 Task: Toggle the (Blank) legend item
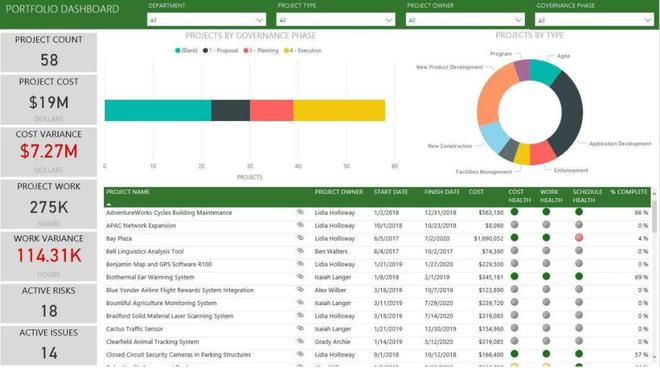(x=186, y=51)
